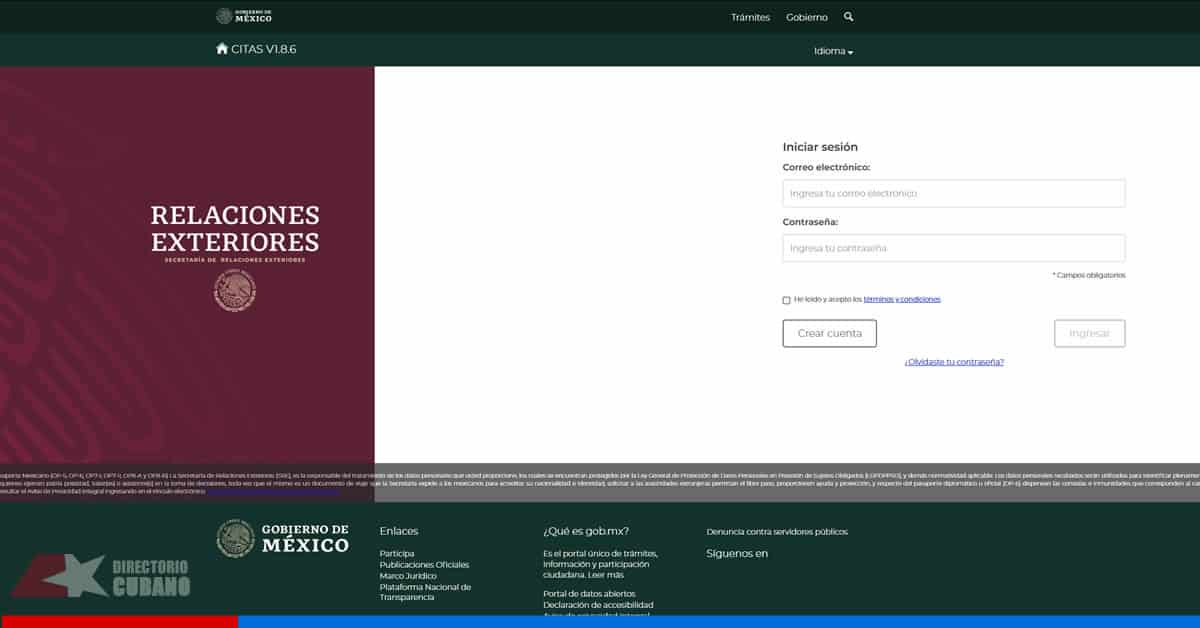Image resolution: width=1200 pixels, height=628 pixels.
Task: Focus the Contraseña input field
Action: [954, 248]
